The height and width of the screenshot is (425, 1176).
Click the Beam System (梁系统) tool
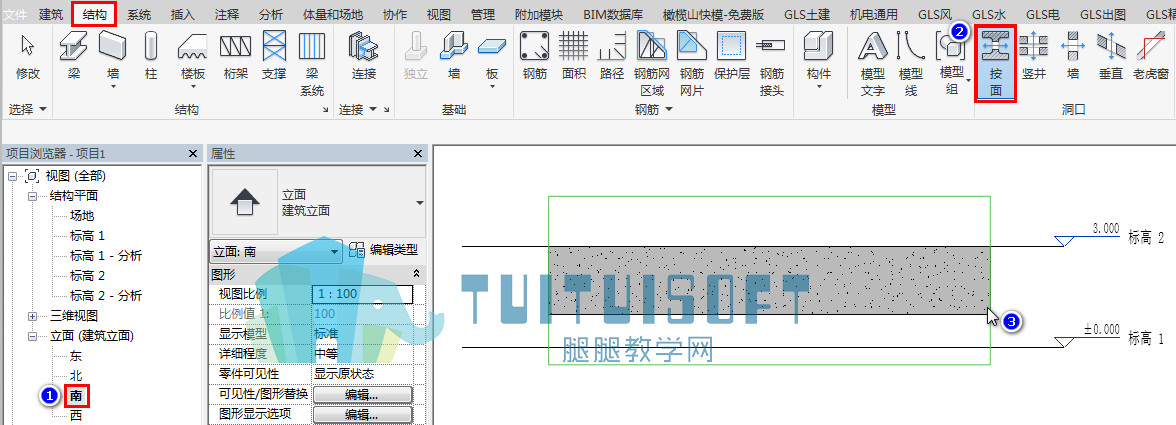tap(311, 64)
